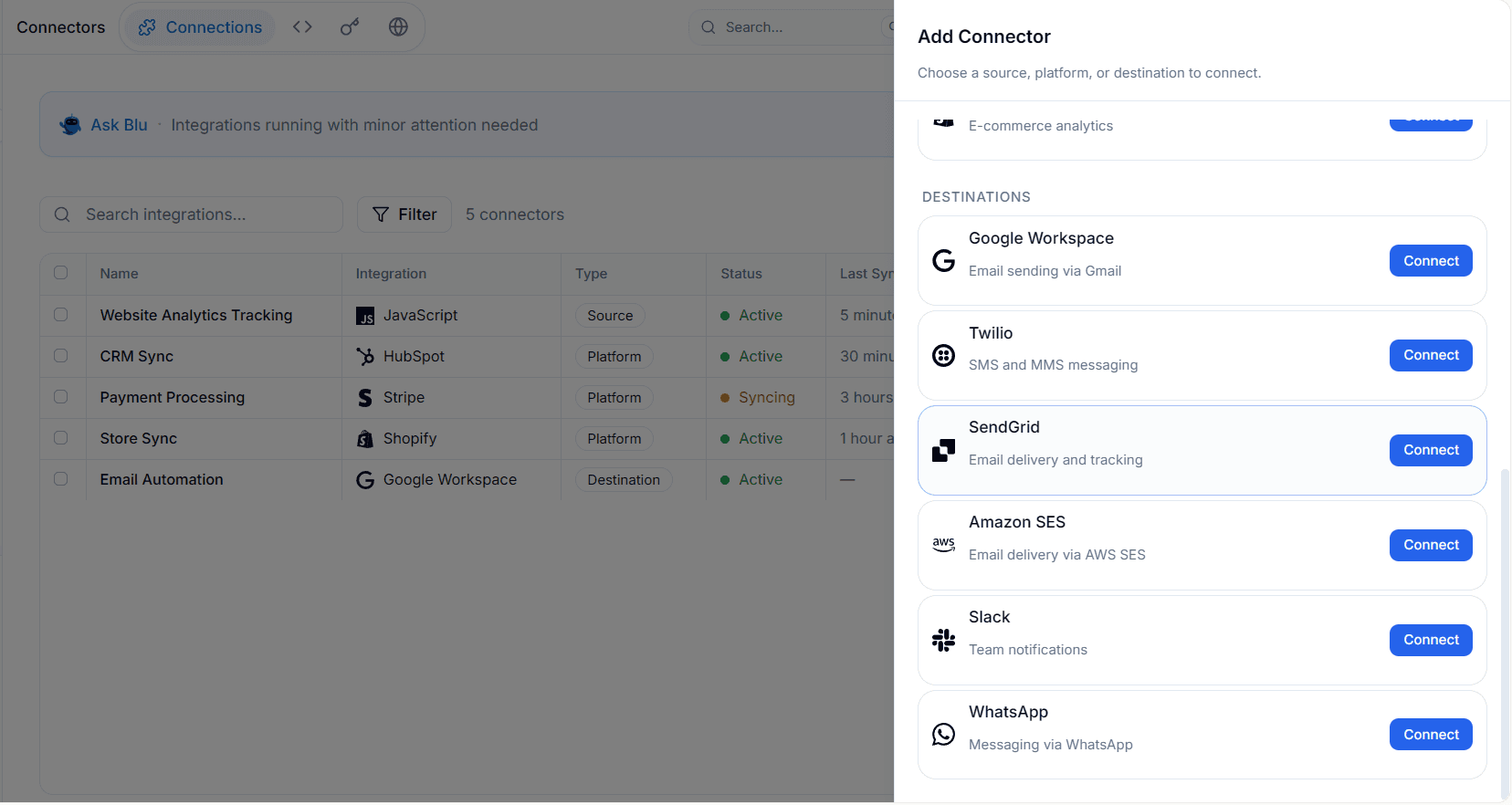Click the top Search box
Screen dimensions: 1512x805
791,27
